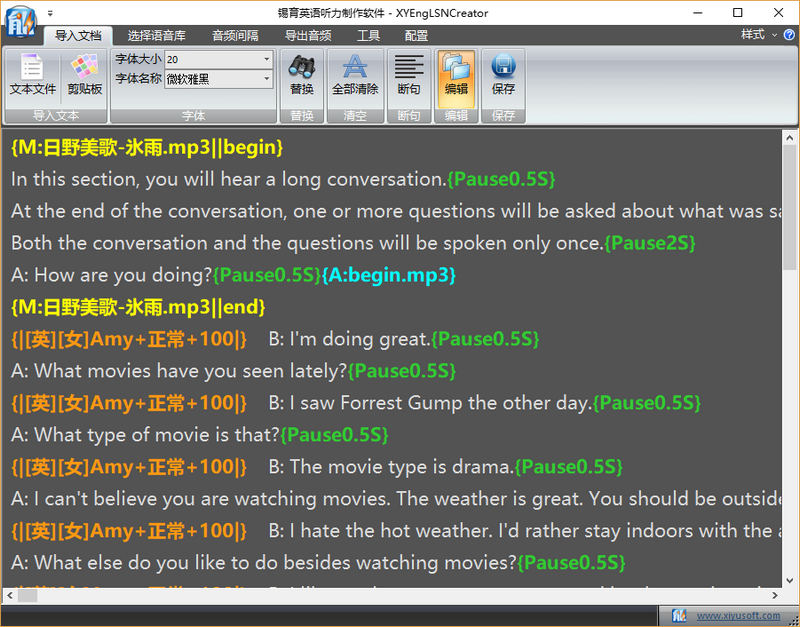Toggle the 编辑 edit mode button
This screenshot has height=627, width=800.
[x=456, y=78]
